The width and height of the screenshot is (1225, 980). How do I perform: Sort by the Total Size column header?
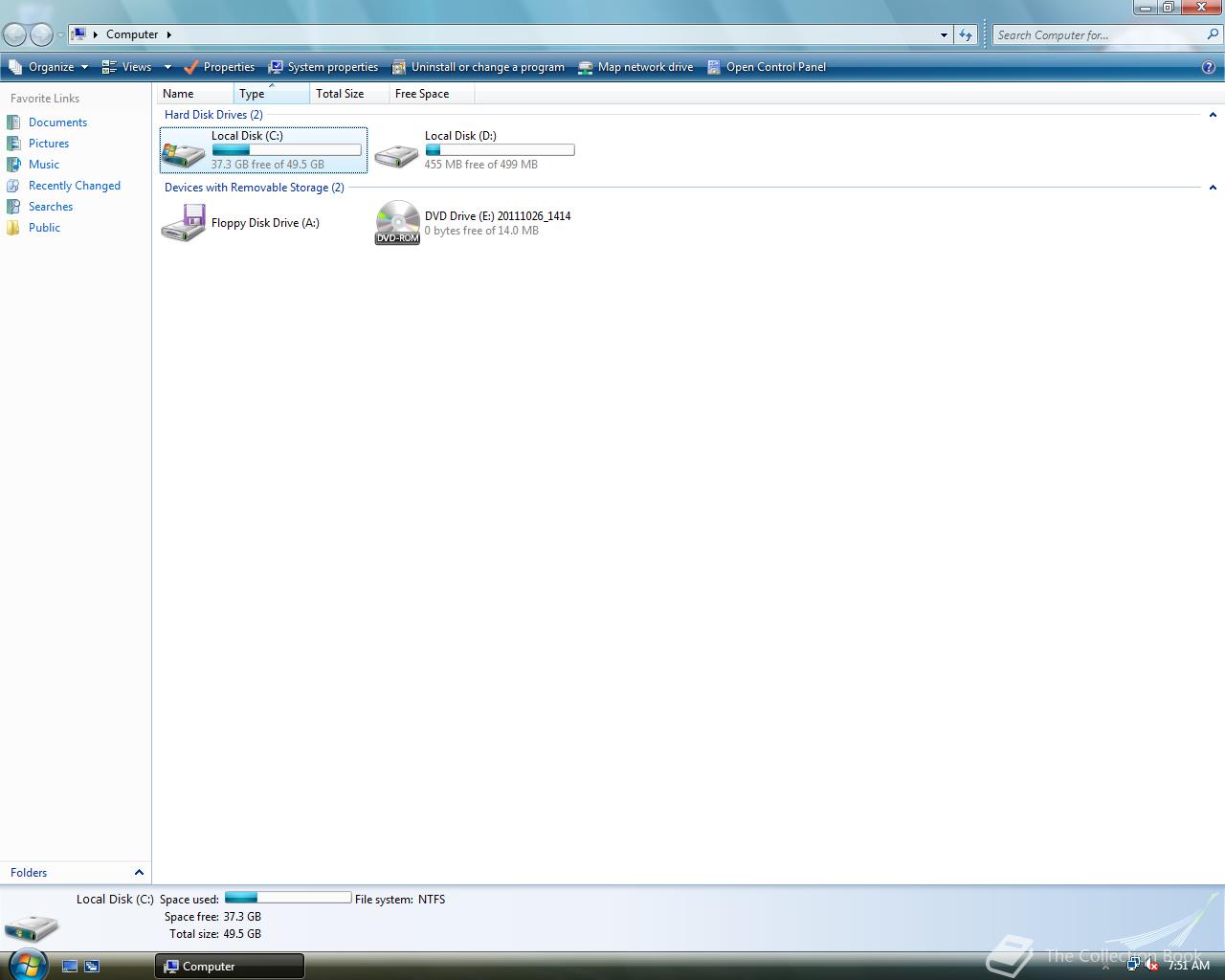(350, 94)
